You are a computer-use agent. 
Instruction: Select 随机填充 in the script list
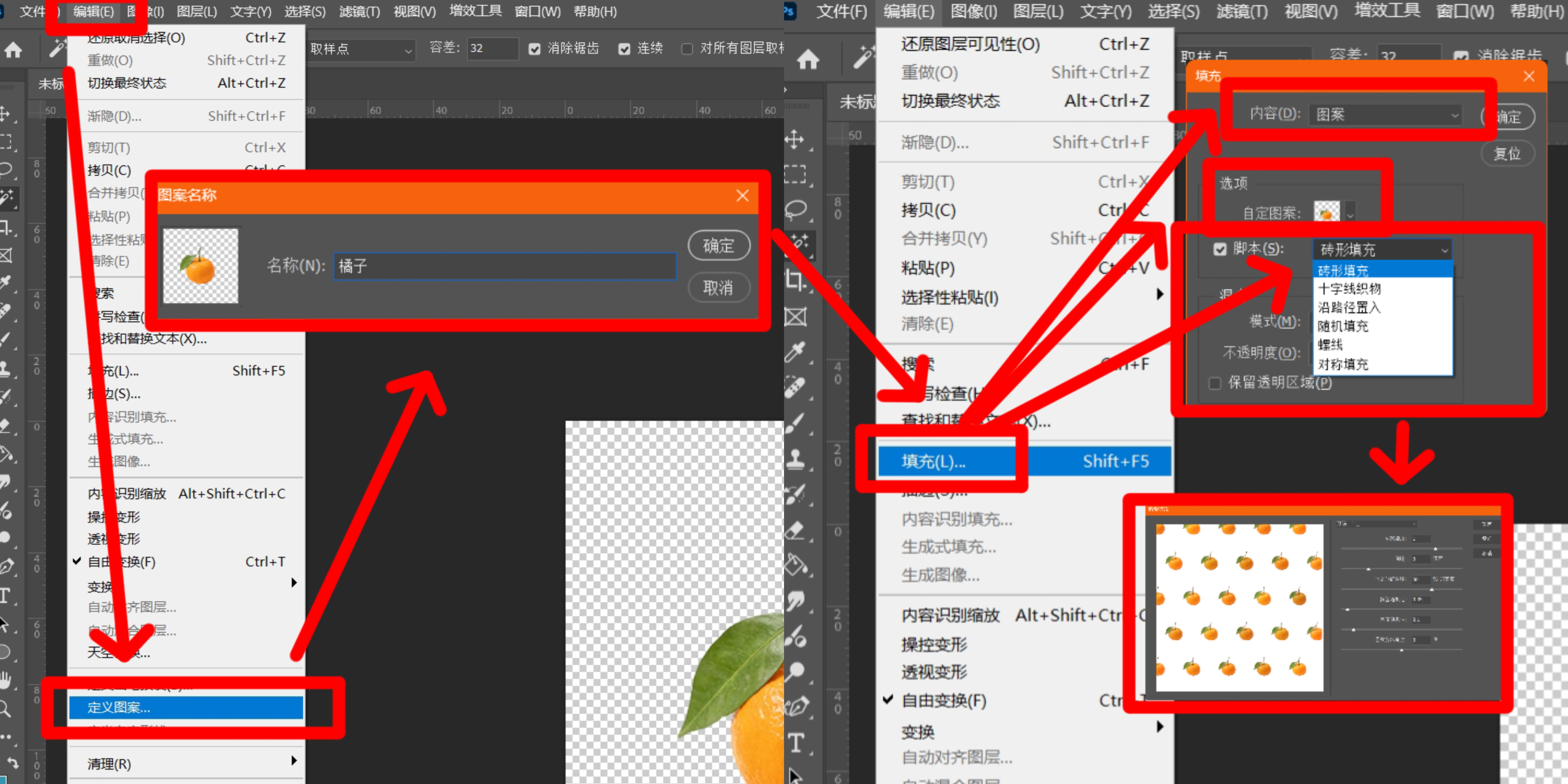(x=1382, y=326)
